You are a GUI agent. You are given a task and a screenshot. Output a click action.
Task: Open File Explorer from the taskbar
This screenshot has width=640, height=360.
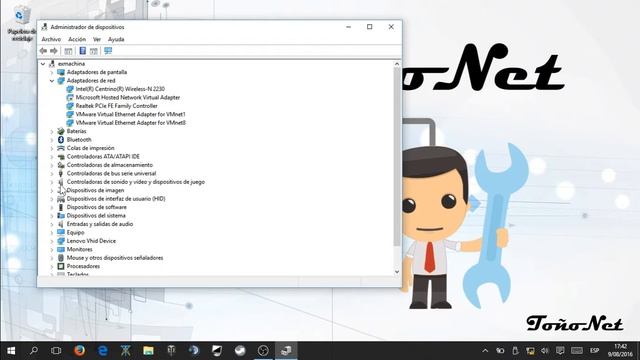pos(148,351)
